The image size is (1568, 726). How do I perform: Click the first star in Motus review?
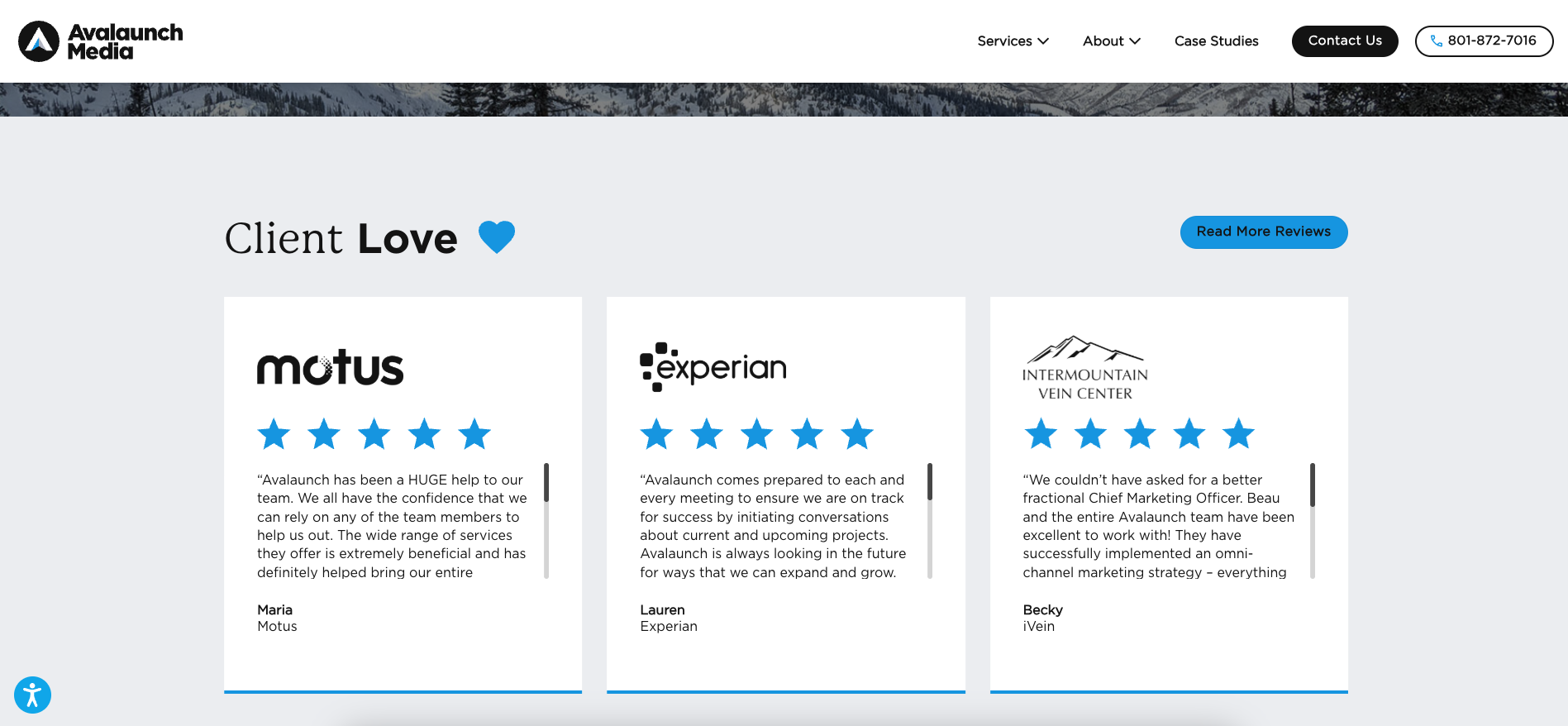274,434
